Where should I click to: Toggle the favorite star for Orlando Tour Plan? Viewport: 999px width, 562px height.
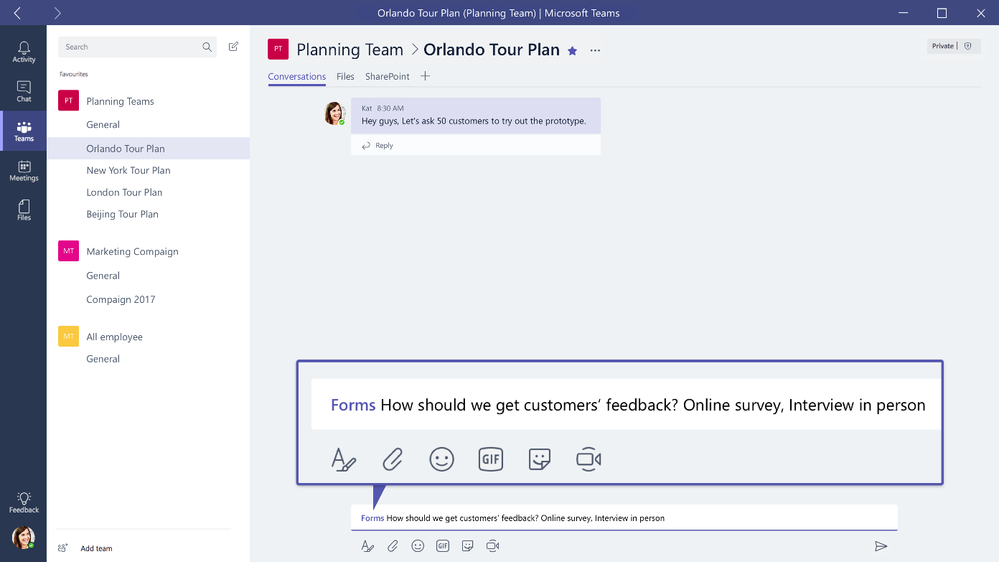(572, 51)
